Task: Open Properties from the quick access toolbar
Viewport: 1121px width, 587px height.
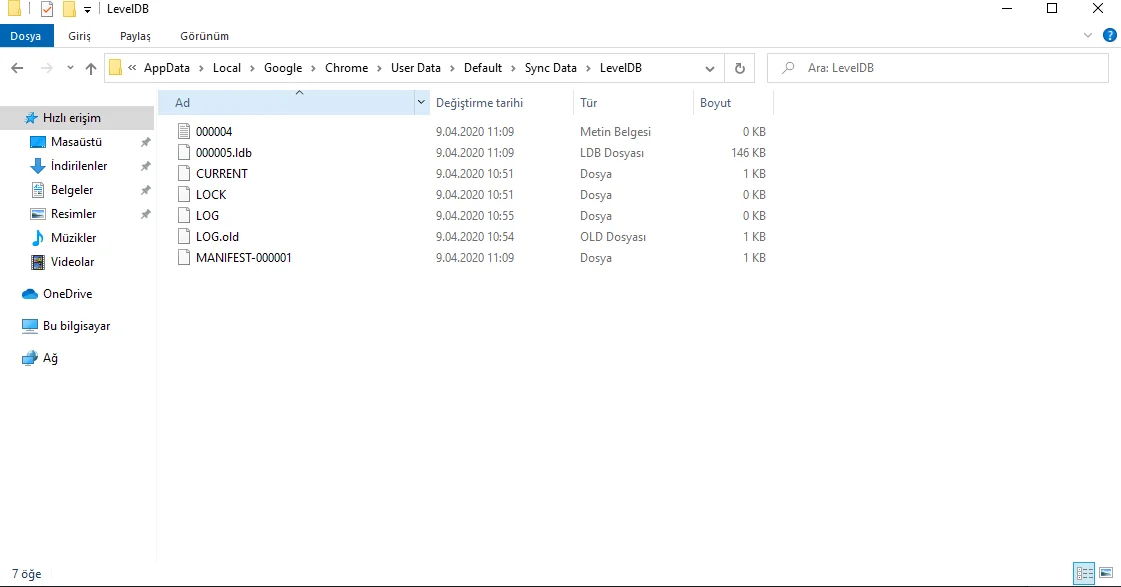Action: click(x=45, y=9)
